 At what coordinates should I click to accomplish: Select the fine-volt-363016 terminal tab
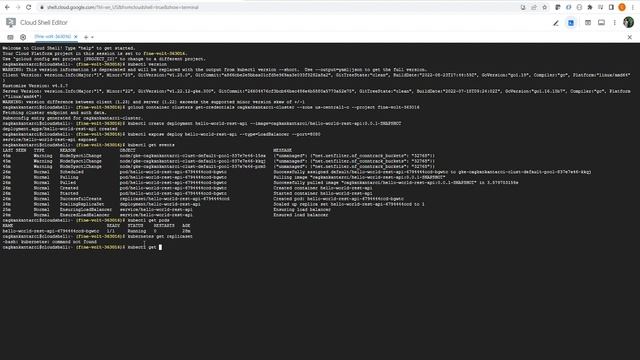(53, 37)
